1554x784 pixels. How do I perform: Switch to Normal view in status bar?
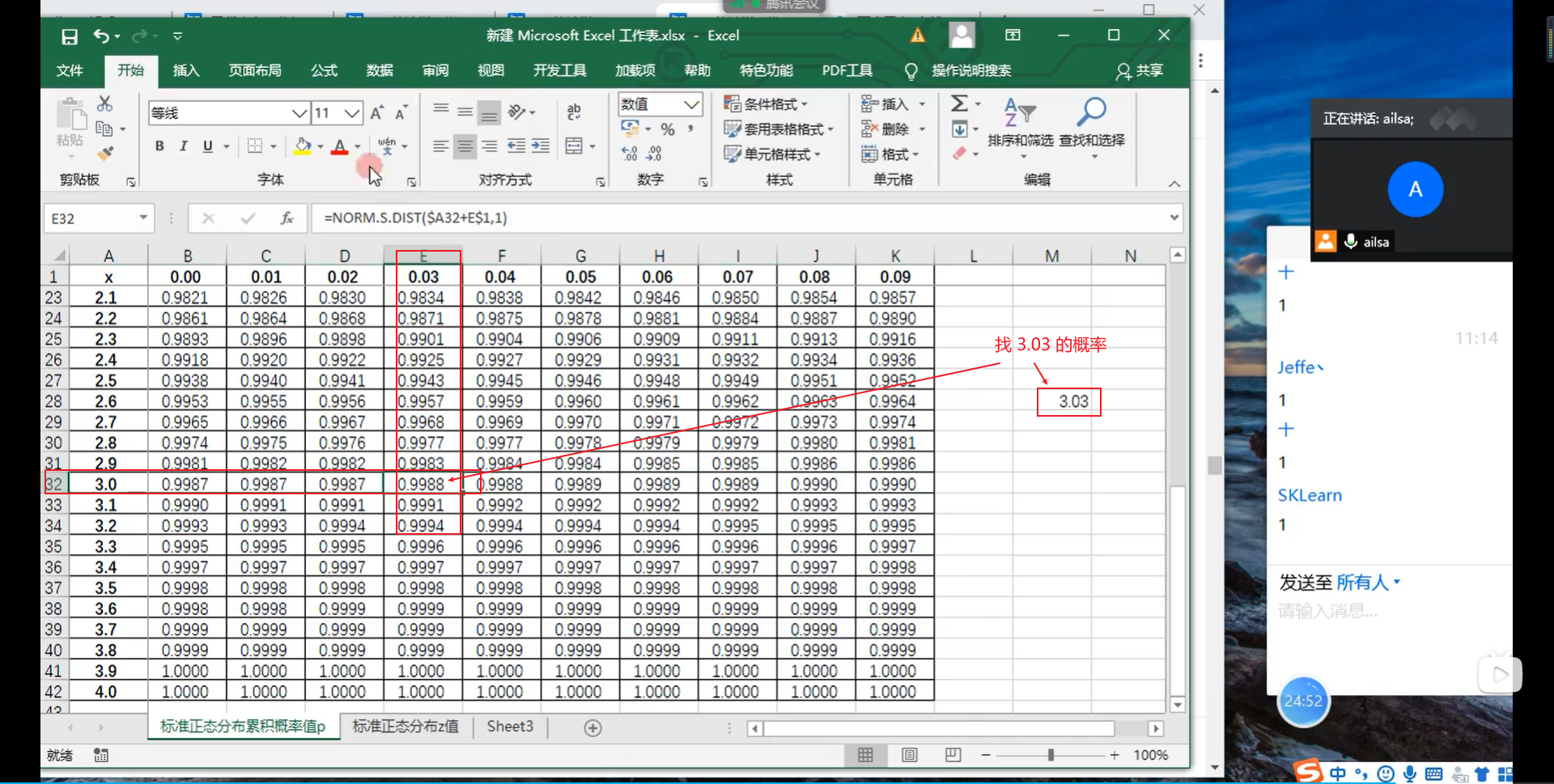865,755
